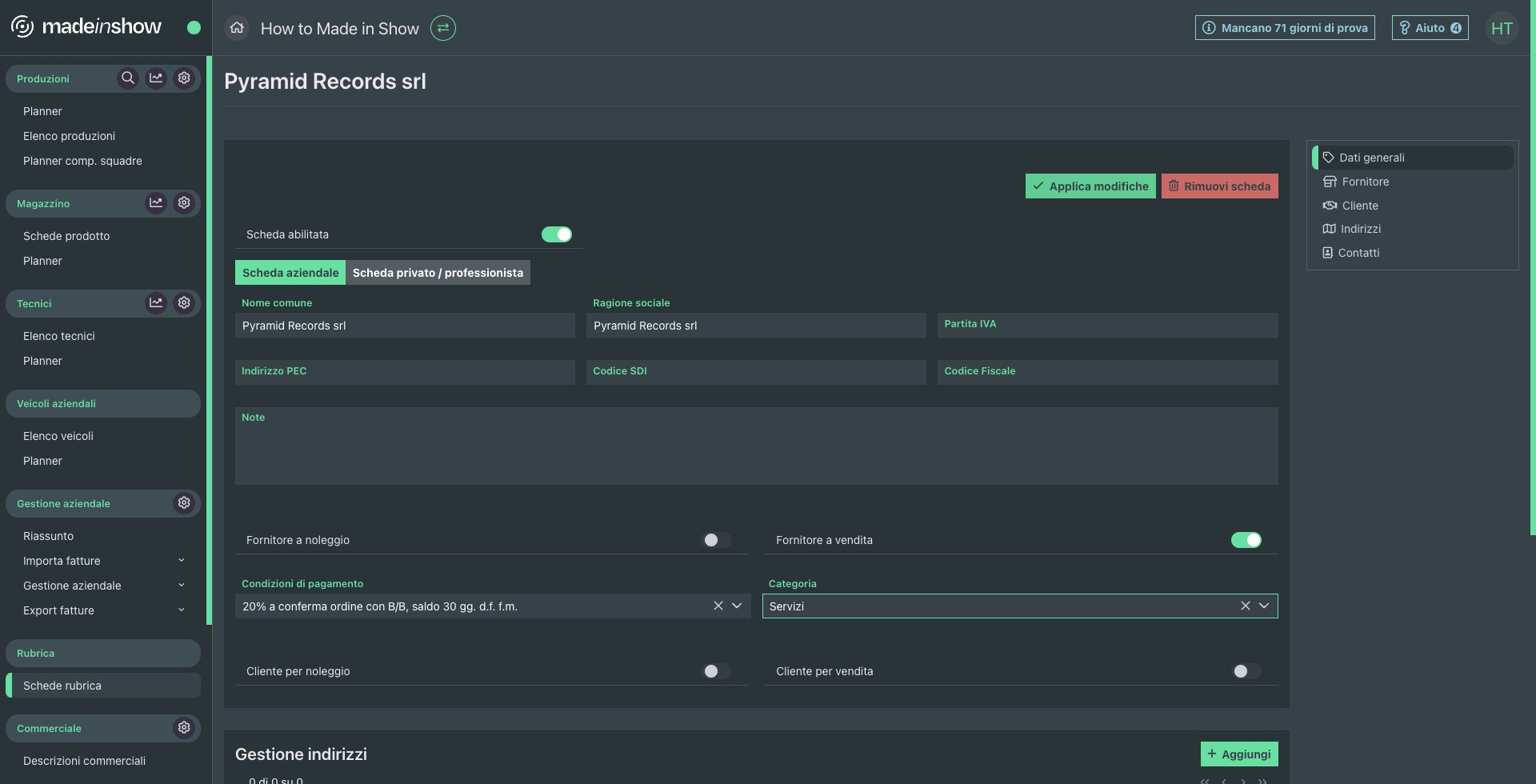Open Tecnici statistics chart icon
The width and height of the screenshot is (1536, 784).
[156, 303]
